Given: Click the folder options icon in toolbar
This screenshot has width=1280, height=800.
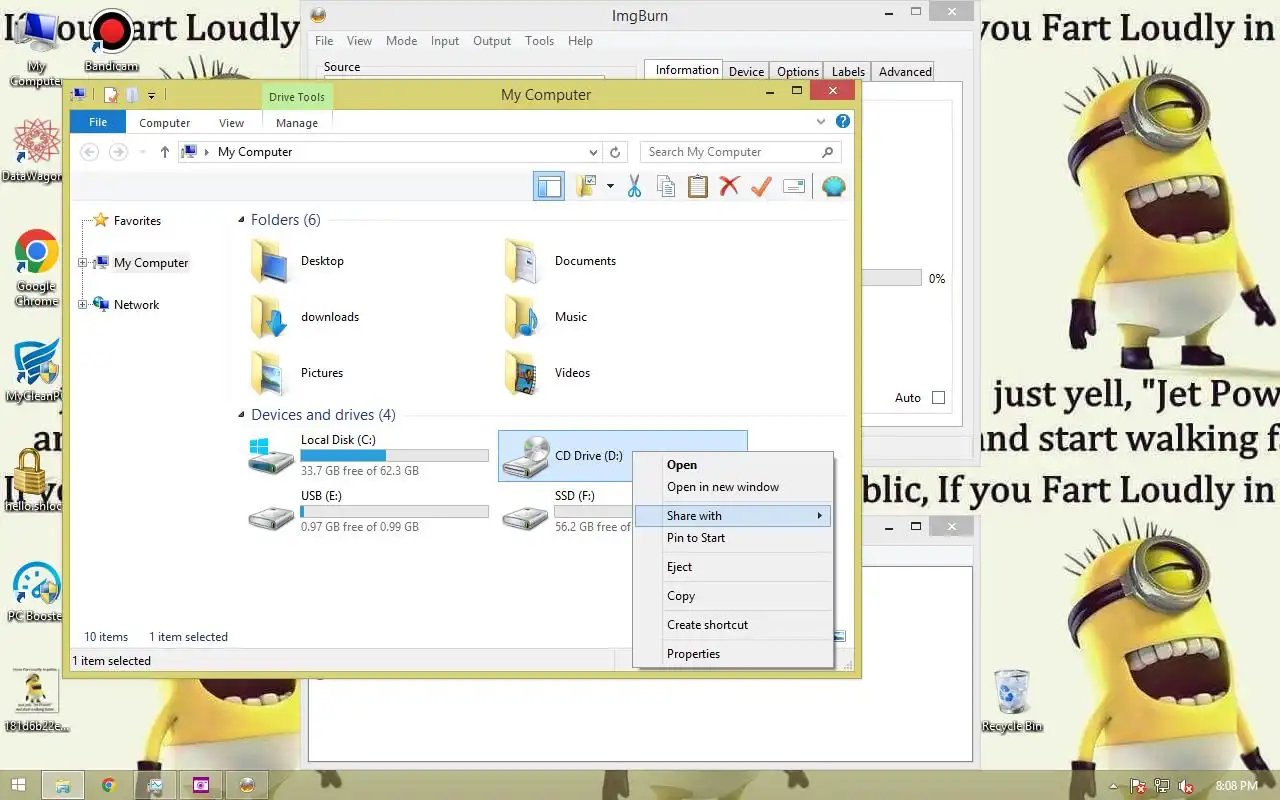Looking at the screenshot, I should tap(586, 186).
